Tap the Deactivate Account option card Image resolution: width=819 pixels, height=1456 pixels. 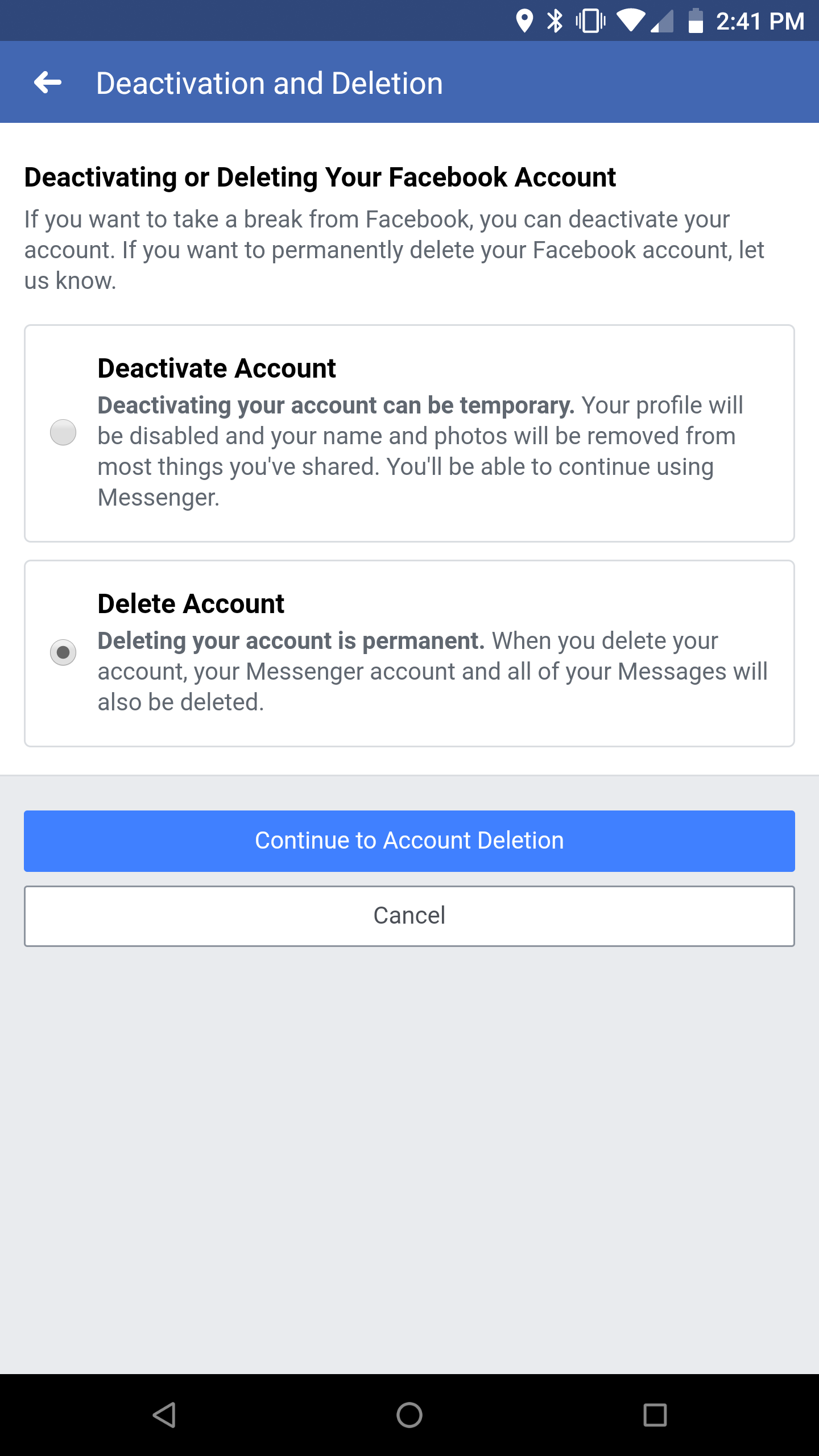tap(409, 432)
